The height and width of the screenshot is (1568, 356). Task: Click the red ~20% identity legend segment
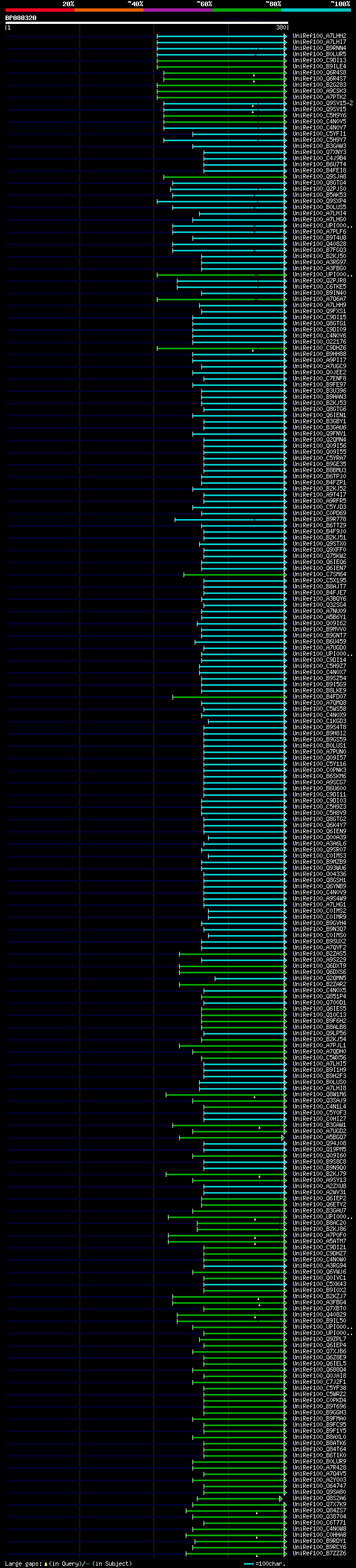tap(40, 10)
